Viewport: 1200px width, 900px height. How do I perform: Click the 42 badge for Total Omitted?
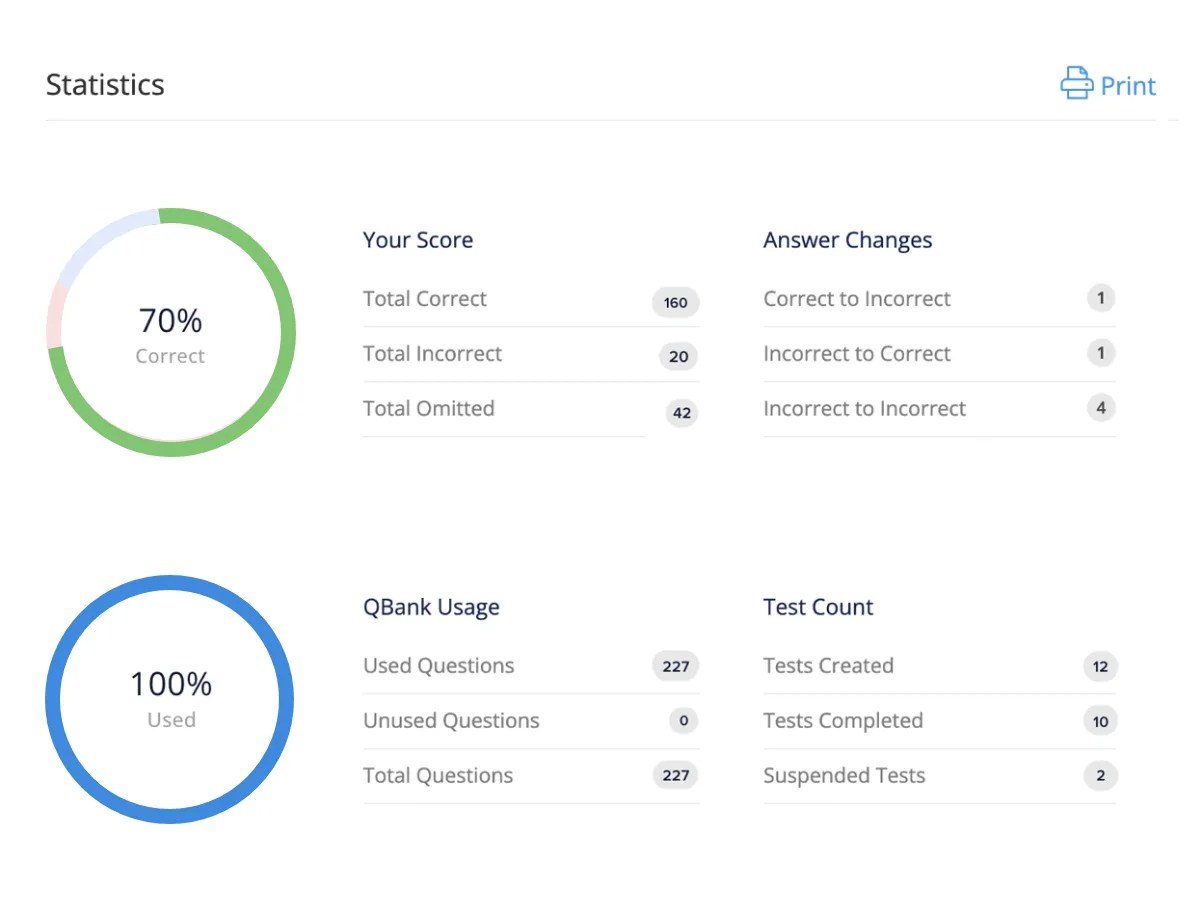[x=682, y=413]
